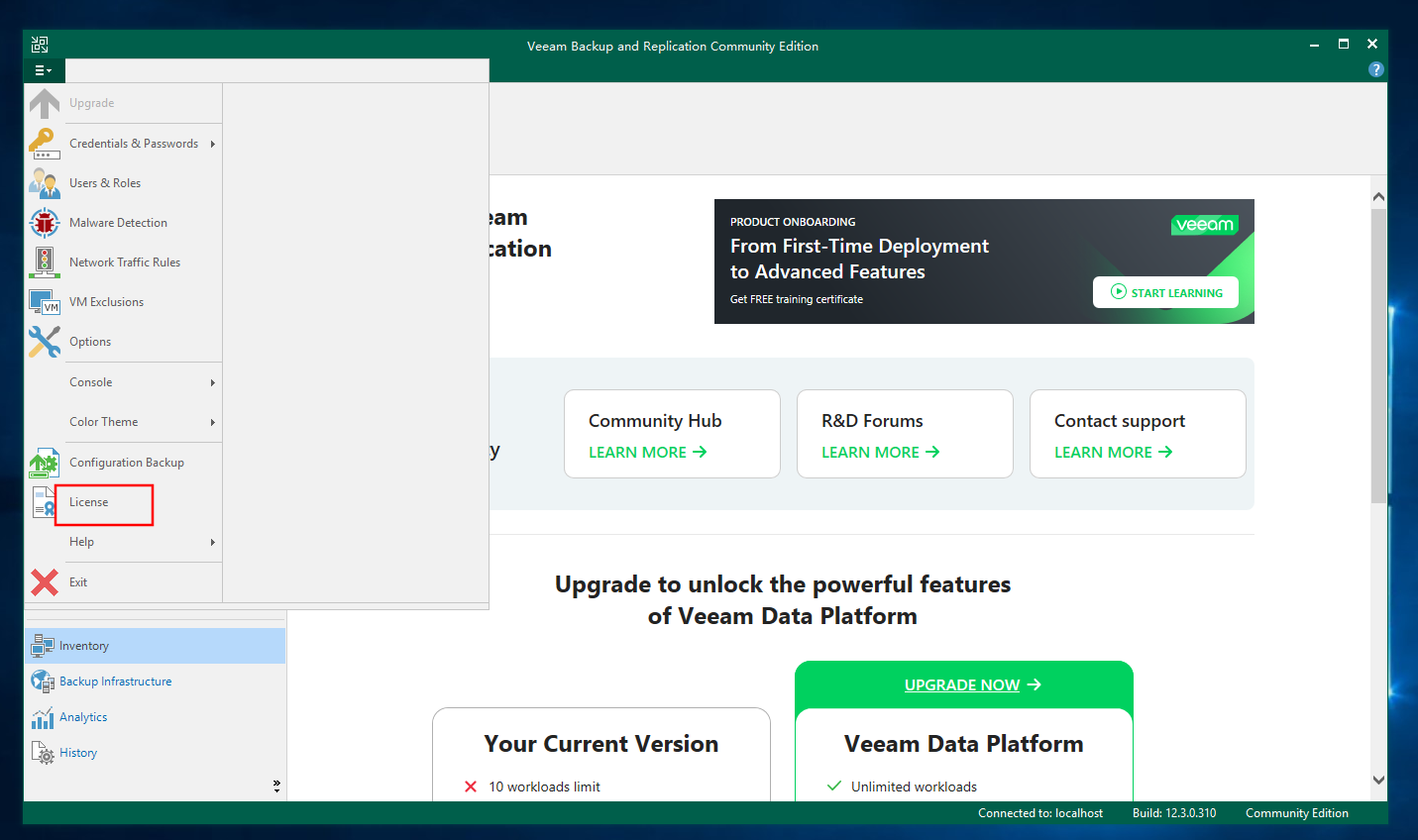Viewport: 1418px width, 840px height.
Task: Click the 'Veeam Data Platform' card heading
Action: click(963, 744)
